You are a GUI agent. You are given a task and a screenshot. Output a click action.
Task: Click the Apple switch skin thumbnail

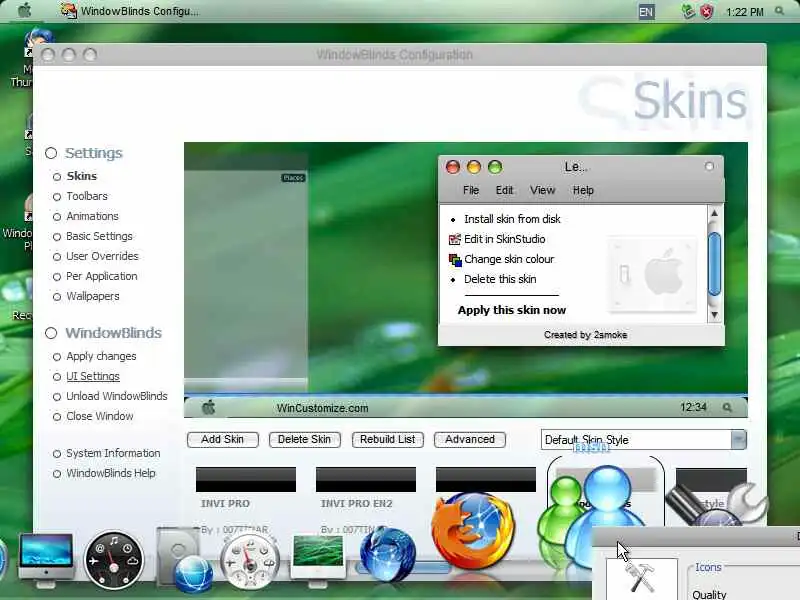[x=652, y=274]
